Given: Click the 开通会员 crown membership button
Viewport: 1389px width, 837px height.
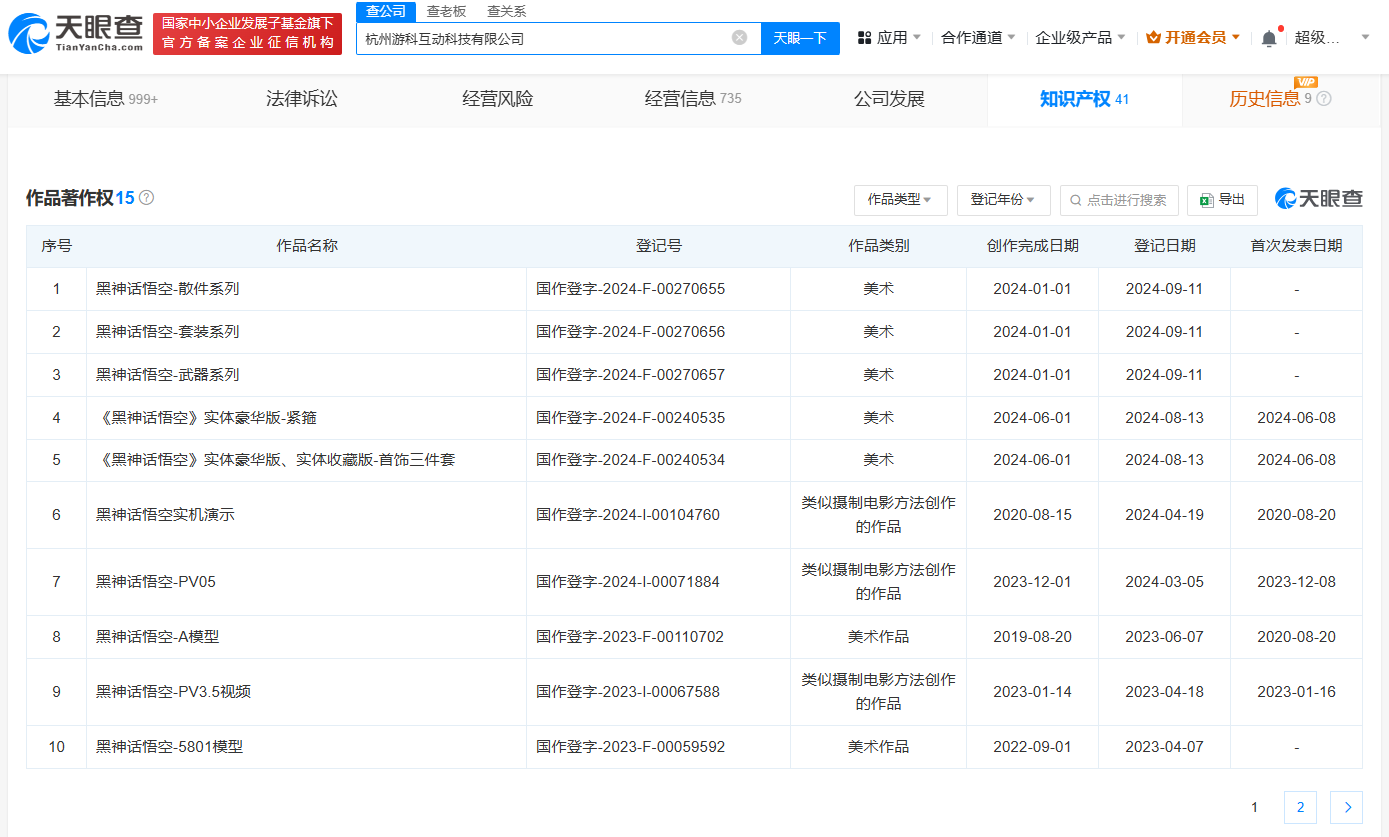Looking at the screenshot, I should point(1192,38).
